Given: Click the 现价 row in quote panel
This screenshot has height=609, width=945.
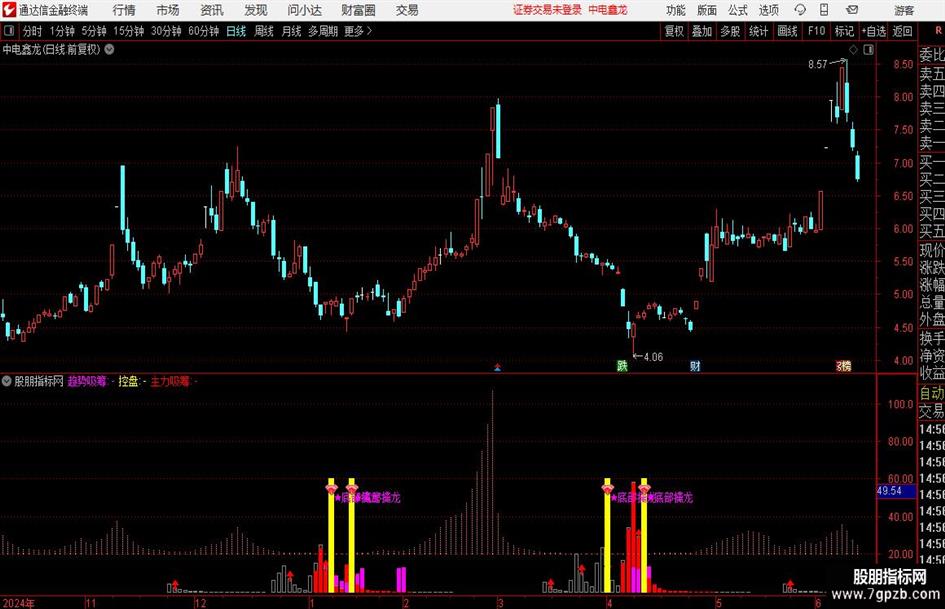Looking at the screenshot, I should pos(932,250).
